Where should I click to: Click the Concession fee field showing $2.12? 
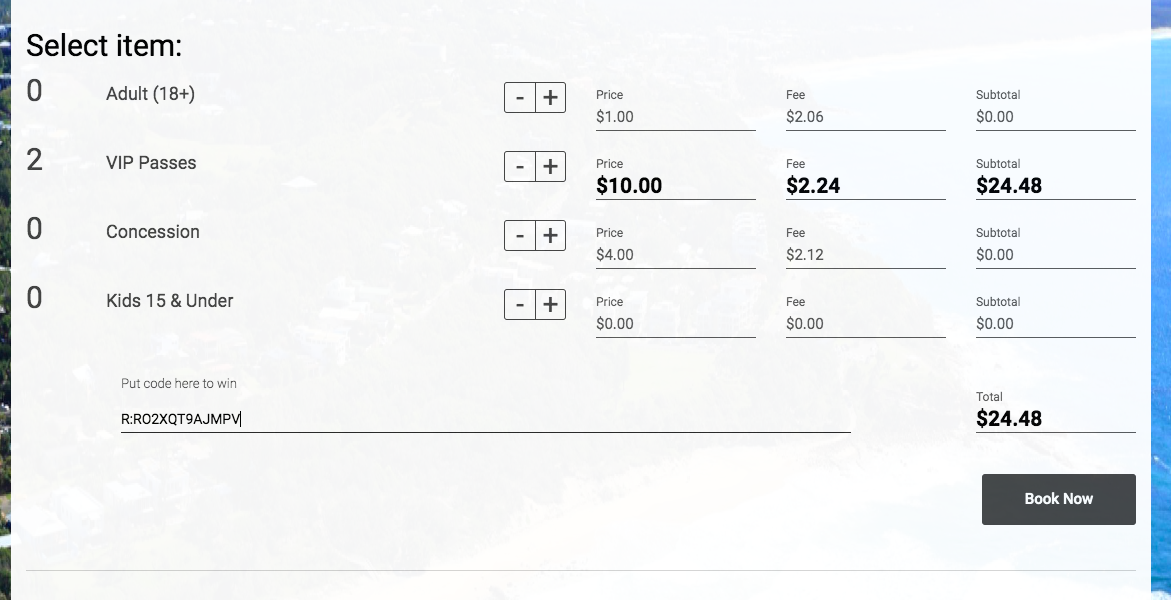click(x=866, y=255)
